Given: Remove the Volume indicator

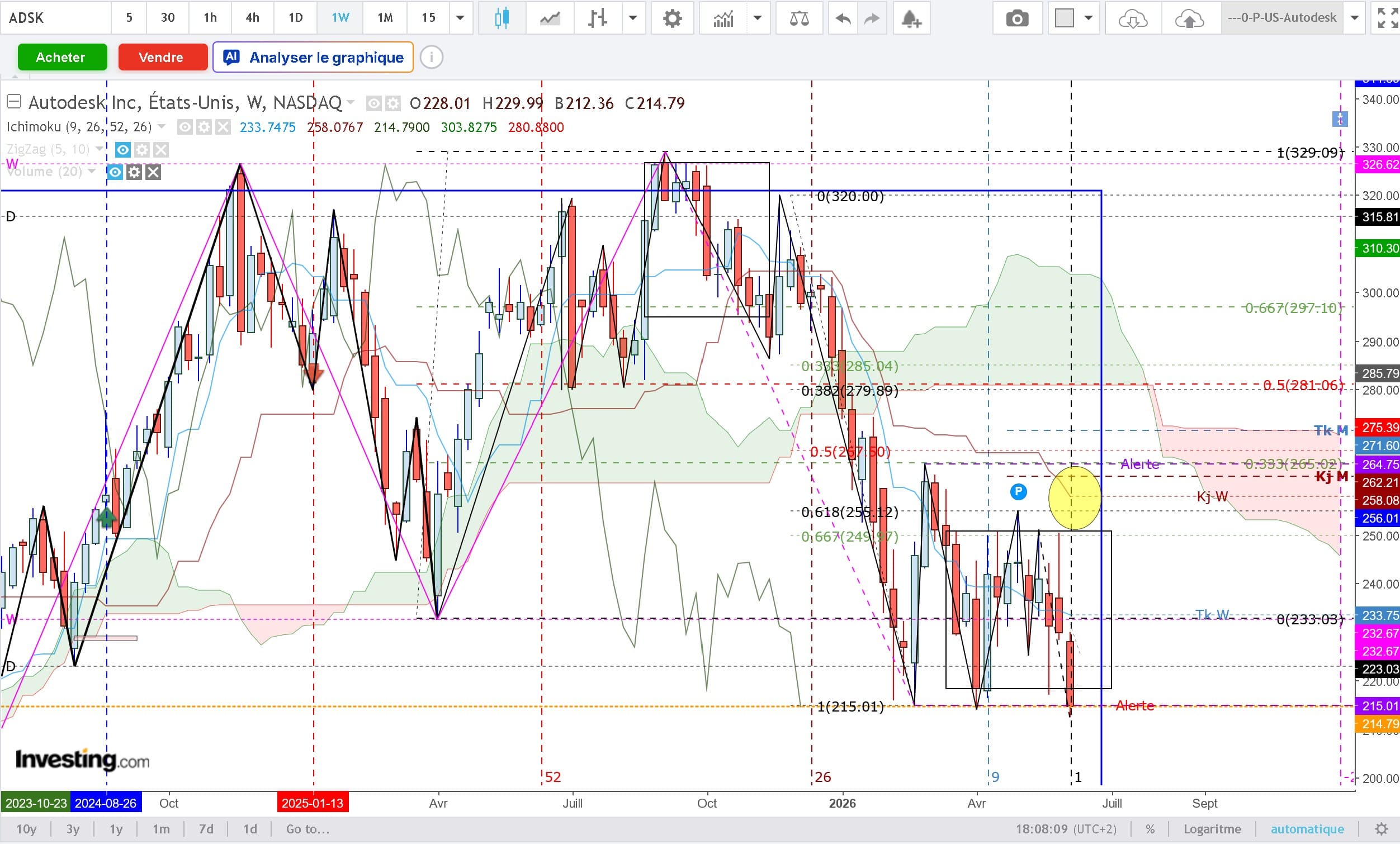Looking at the screenshot, I should (x=153, y=172).
